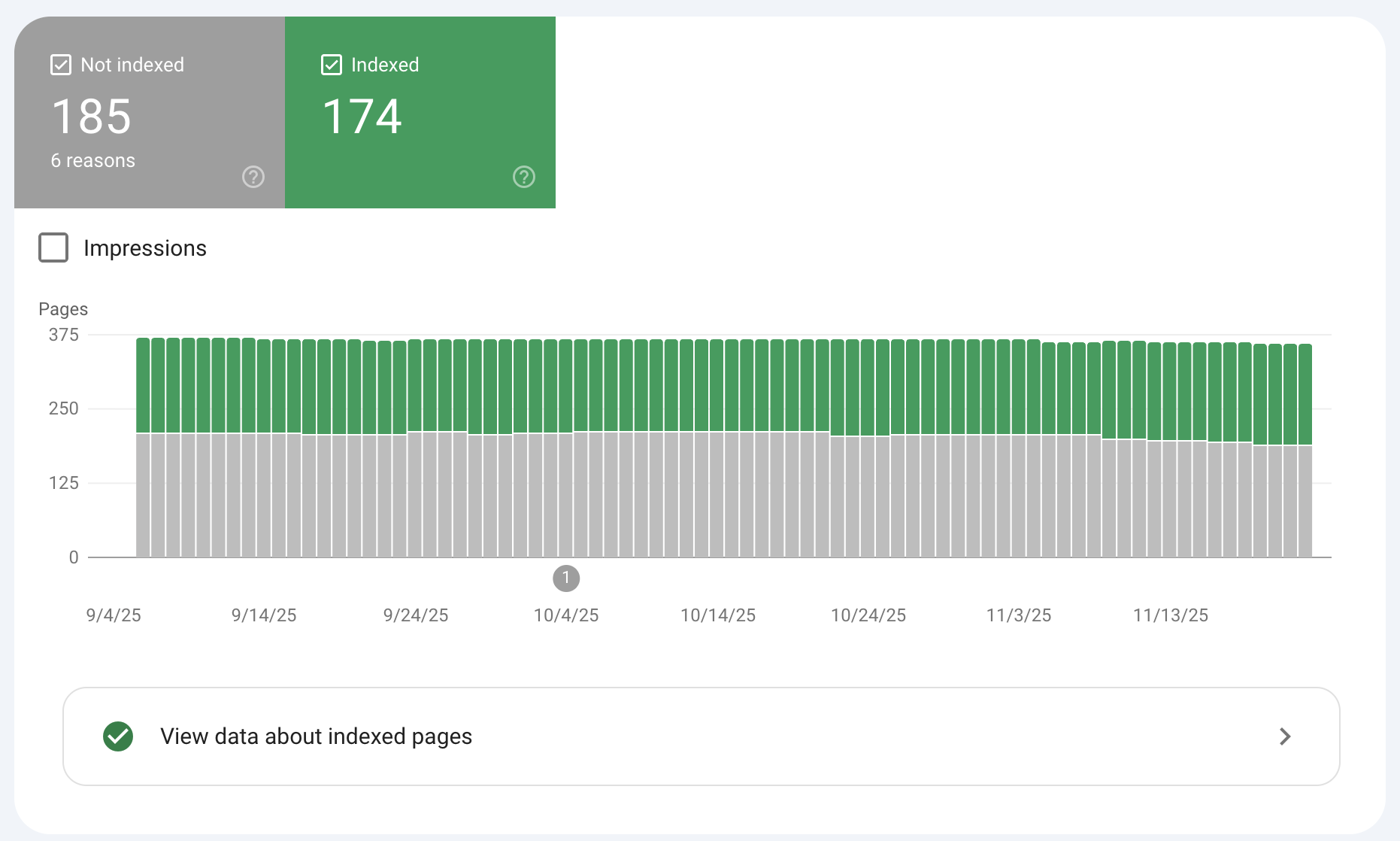Click the 9/4/25 axis label
The width and height of the screenshot is (1400, 841).
coord(114,615)
